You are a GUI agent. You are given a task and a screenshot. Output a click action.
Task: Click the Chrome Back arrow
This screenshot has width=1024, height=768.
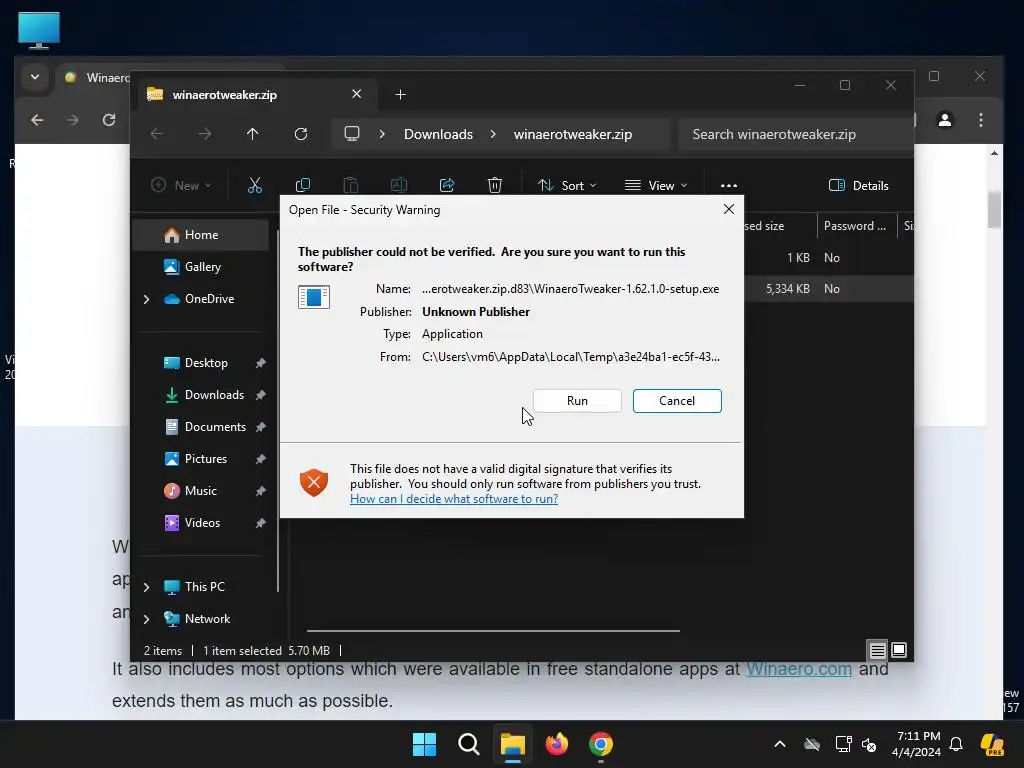37,120
